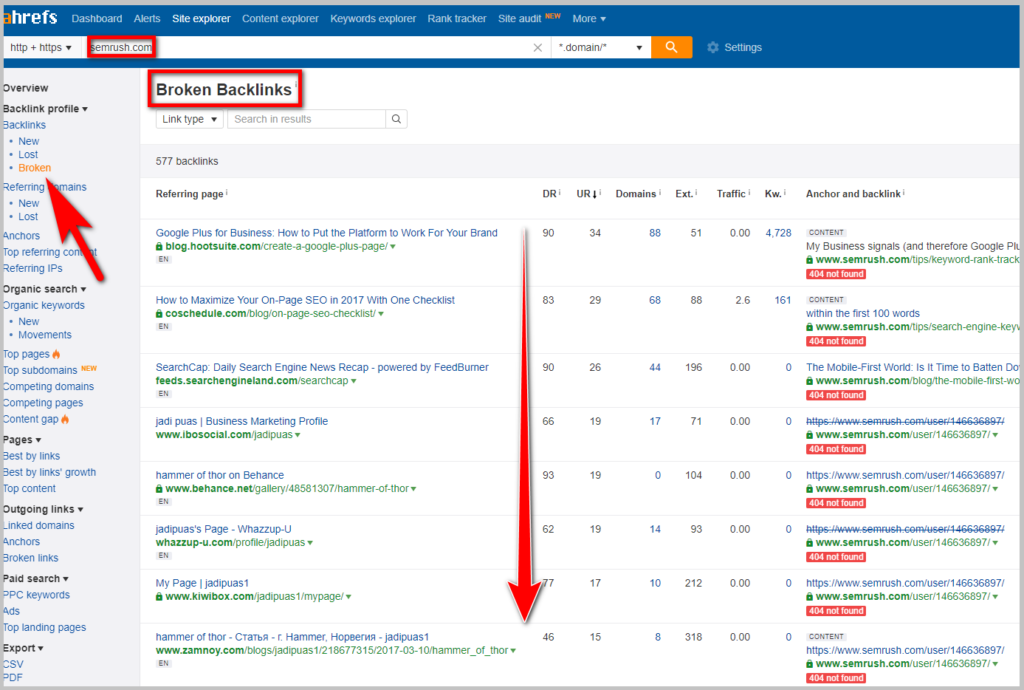
Task: Export results as CSV
Action: coord(13,664)
